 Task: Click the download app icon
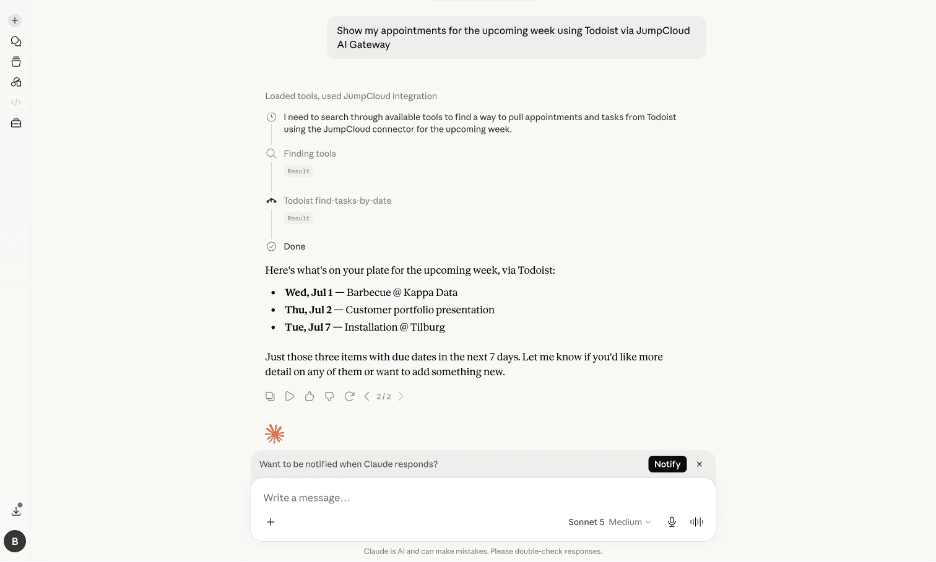point(16,511)
